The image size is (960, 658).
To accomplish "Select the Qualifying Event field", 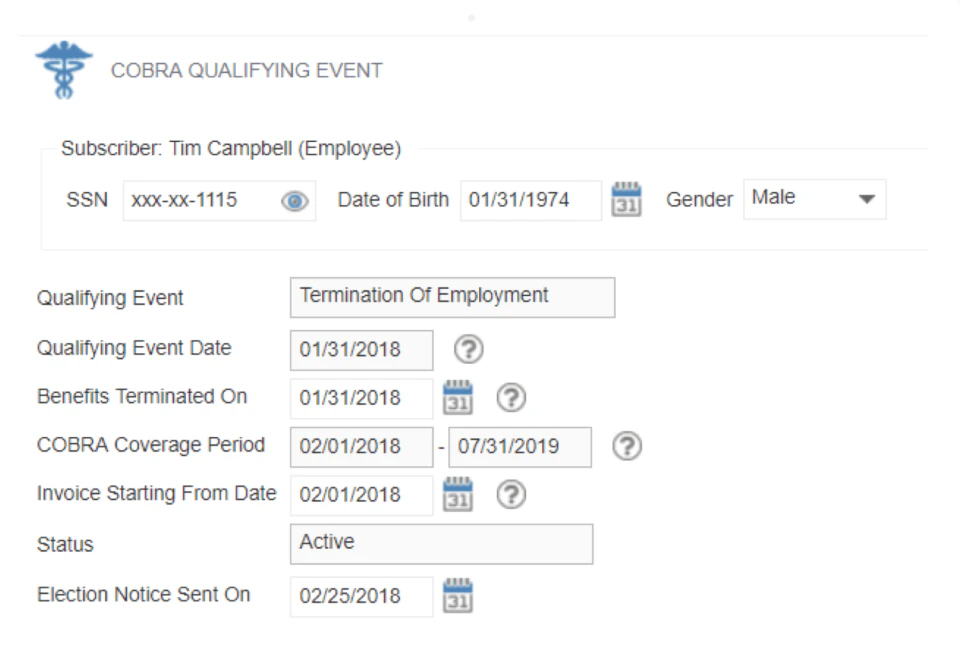I will pyautogui.click(x=452, y=296).
